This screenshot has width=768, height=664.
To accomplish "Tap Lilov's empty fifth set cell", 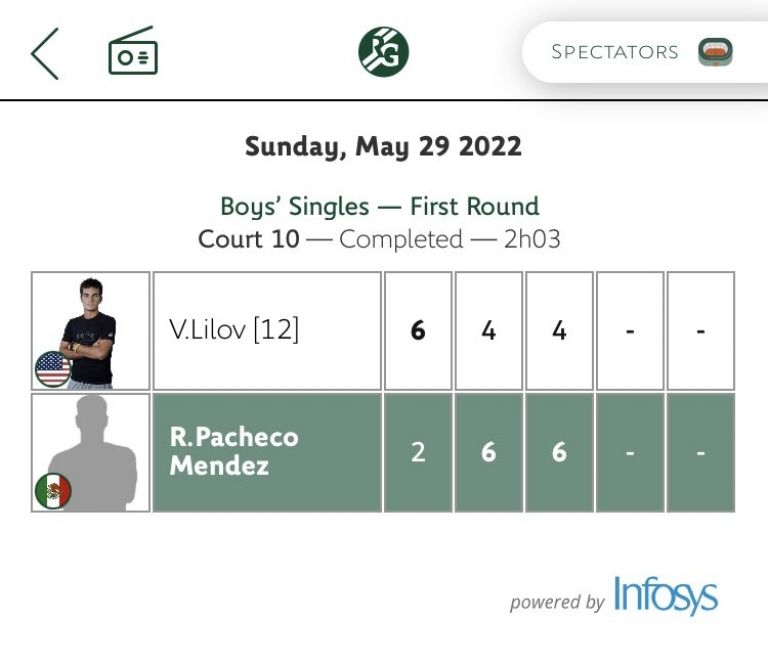I will 701,331.
